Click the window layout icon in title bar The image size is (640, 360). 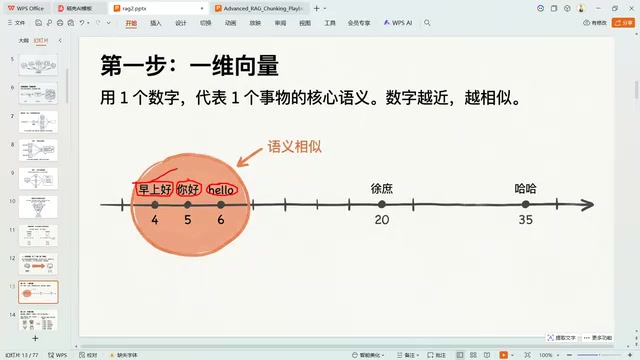(554, 8)
